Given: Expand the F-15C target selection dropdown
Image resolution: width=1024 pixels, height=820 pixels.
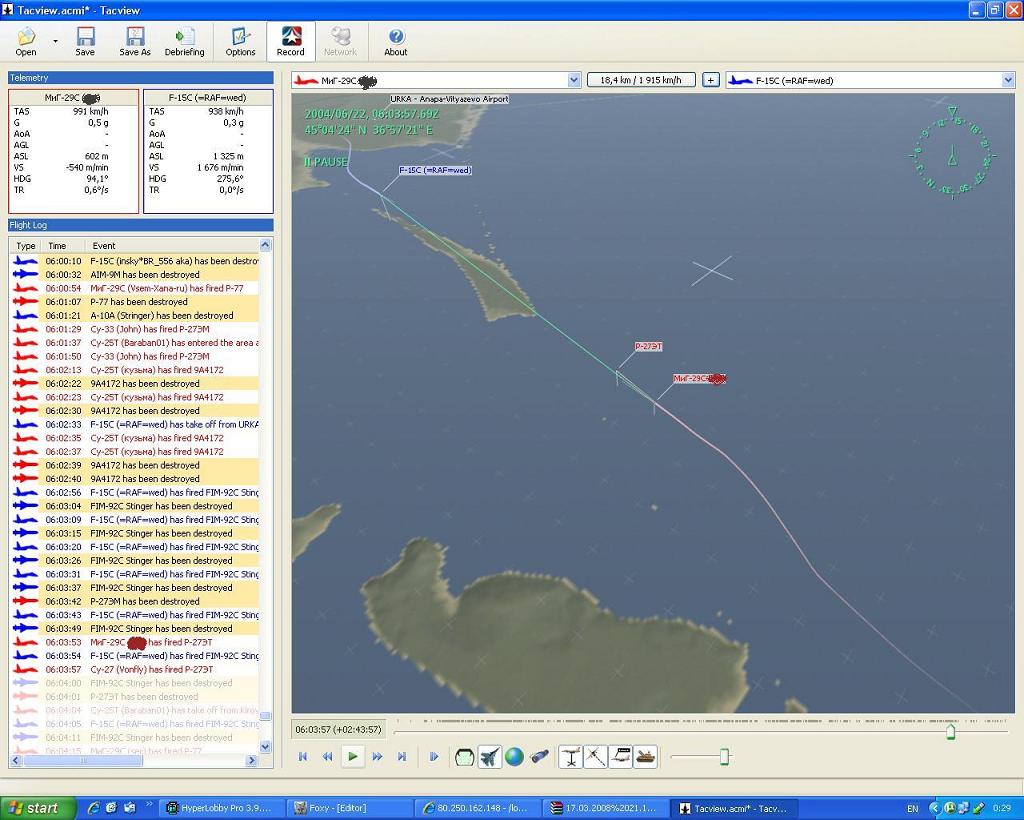Looking at the screenshot, I should click(1008, 80).
